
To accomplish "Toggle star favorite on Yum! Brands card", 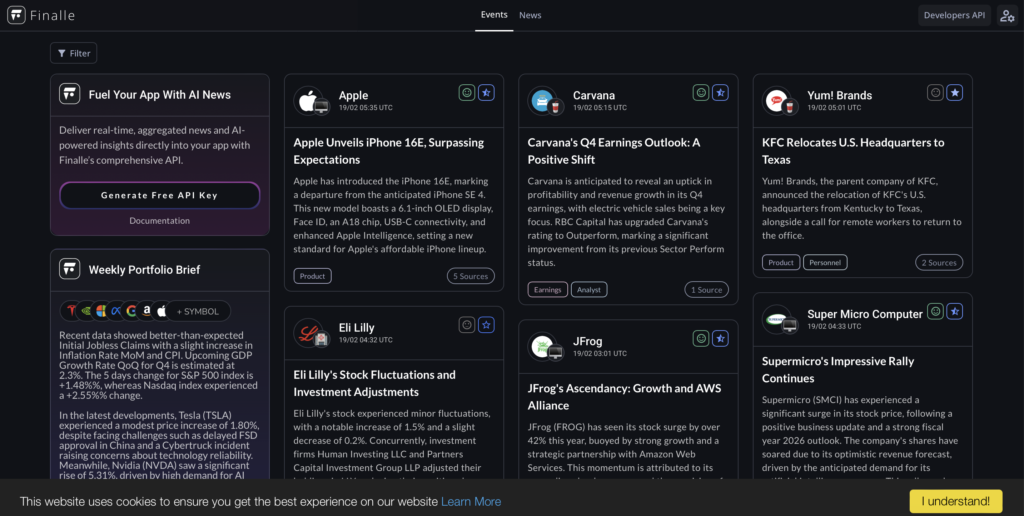I will (x=955, y=93).
